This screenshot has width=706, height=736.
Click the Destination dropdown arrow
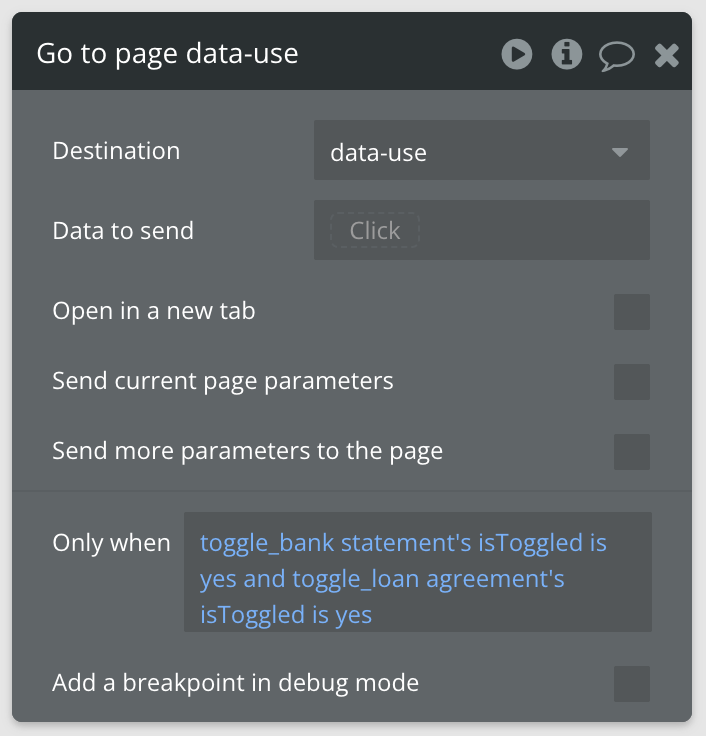point(620,152)
